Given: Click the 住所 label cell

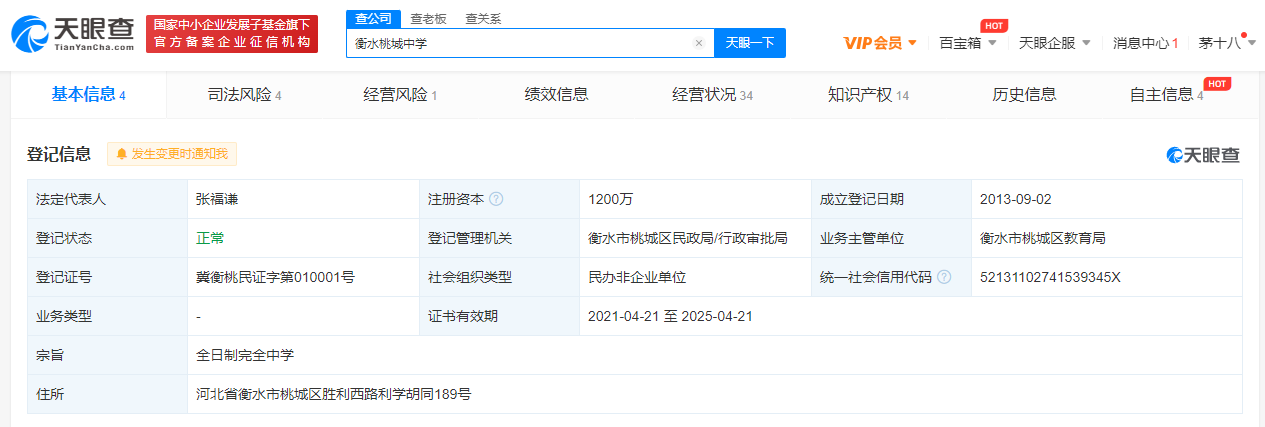Looking at the screenshot, I should click(x=107, y=394).
